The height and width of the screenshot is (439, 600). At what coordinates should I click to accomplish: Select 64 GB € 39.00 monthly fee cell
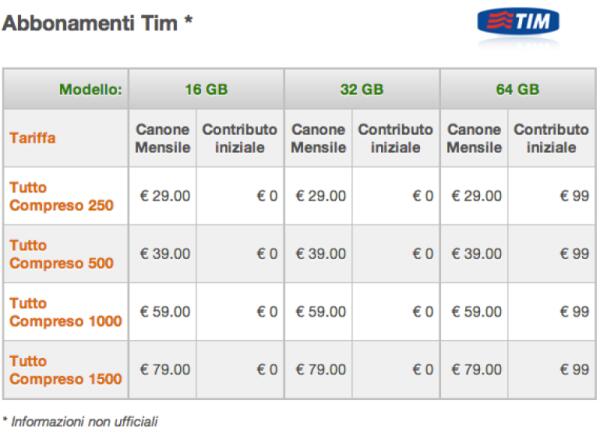[474, 254]
